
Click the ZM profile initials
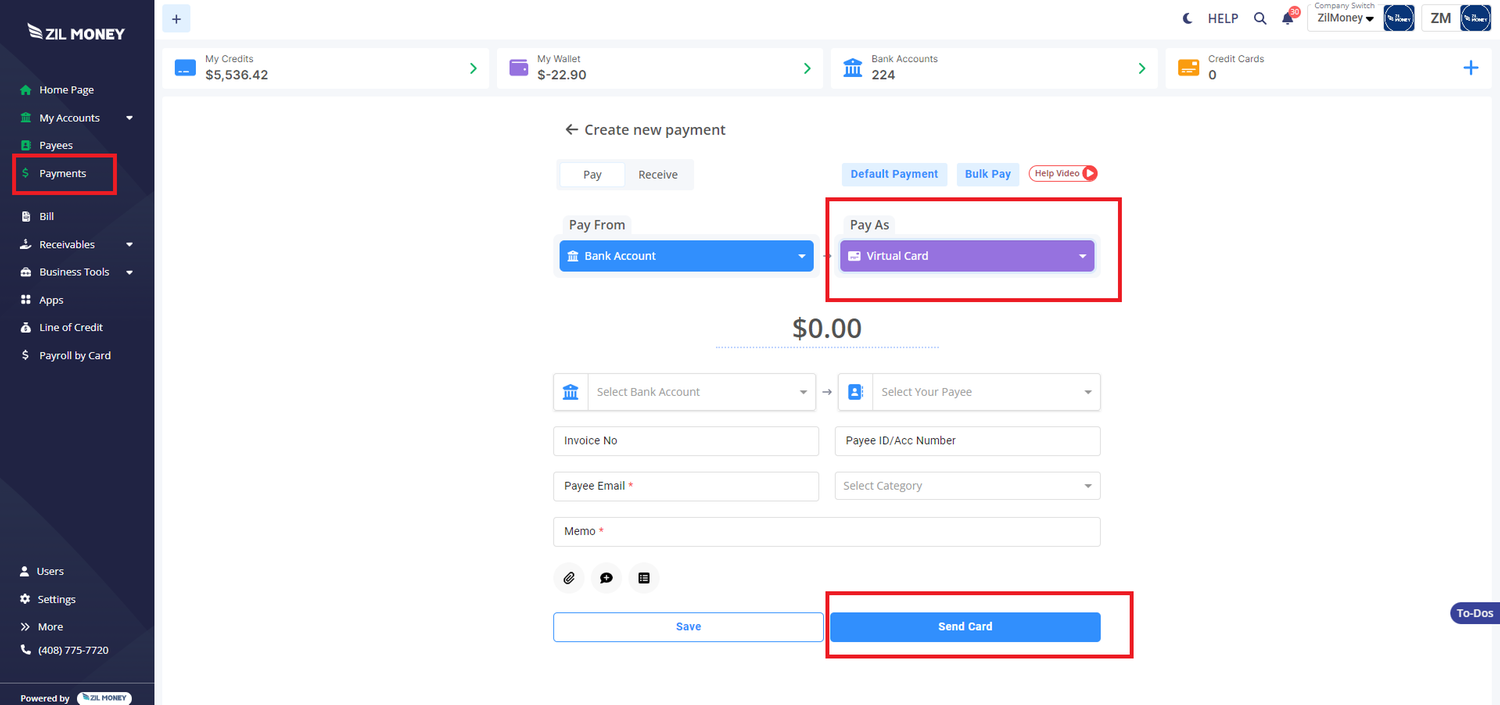(1440, 18)
